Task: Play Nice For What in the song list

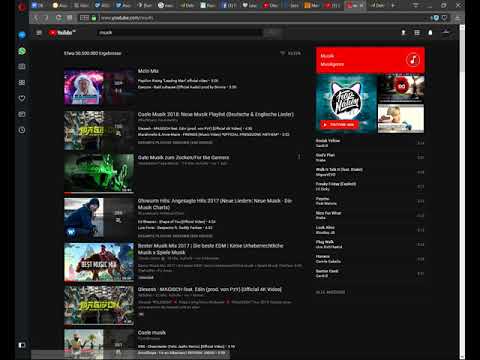Action: (x=370, y=215)
